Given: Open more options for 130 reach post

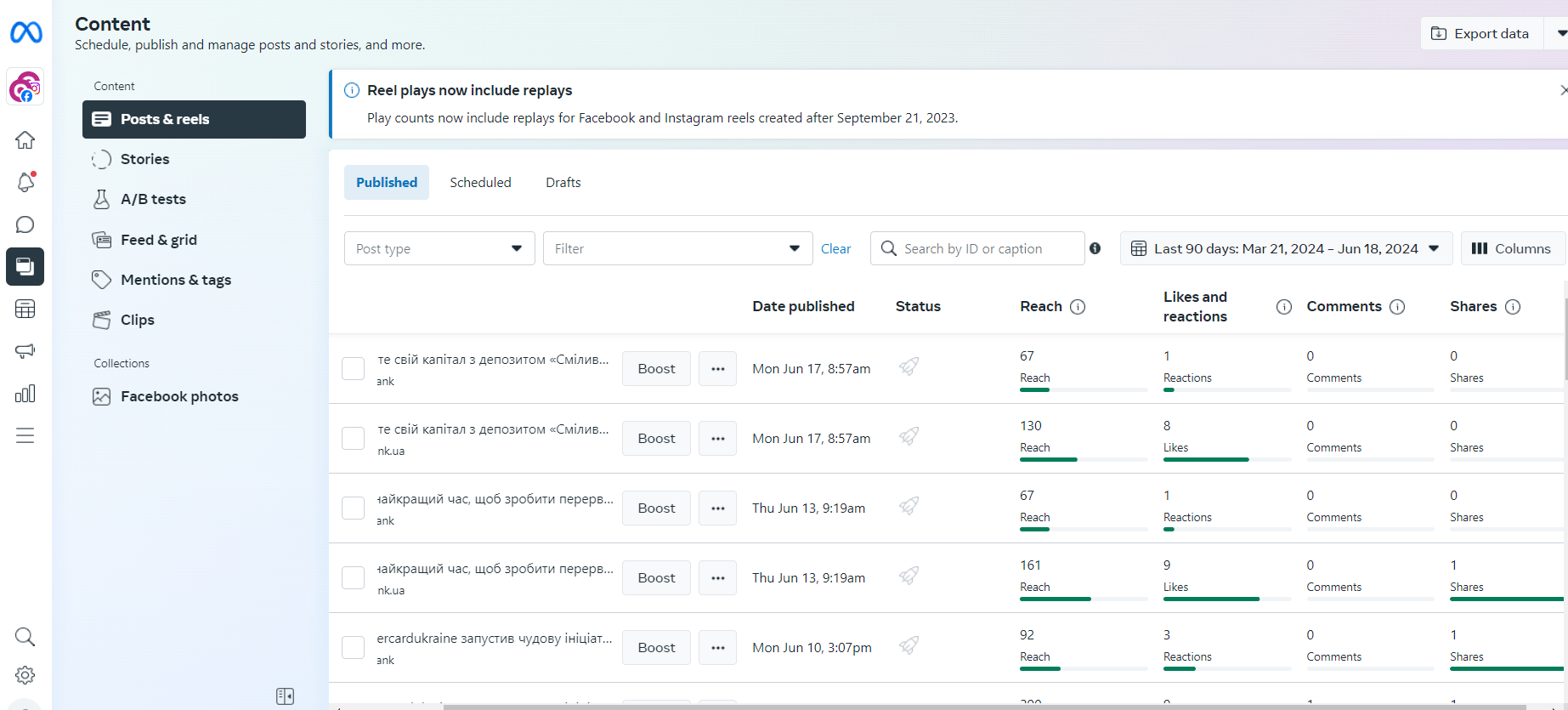Looking at the screenshot, I should pyautogui.click(x=718, y=439).
